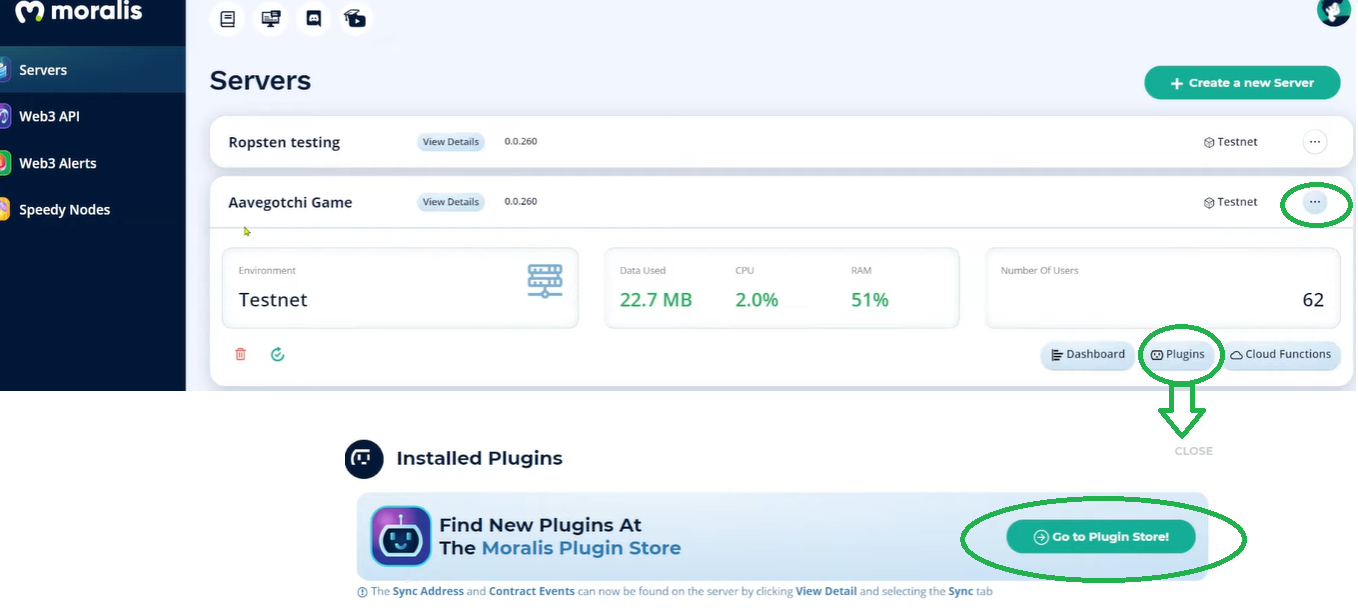Click the robot Plugin Store icon

tap(401, 536)
